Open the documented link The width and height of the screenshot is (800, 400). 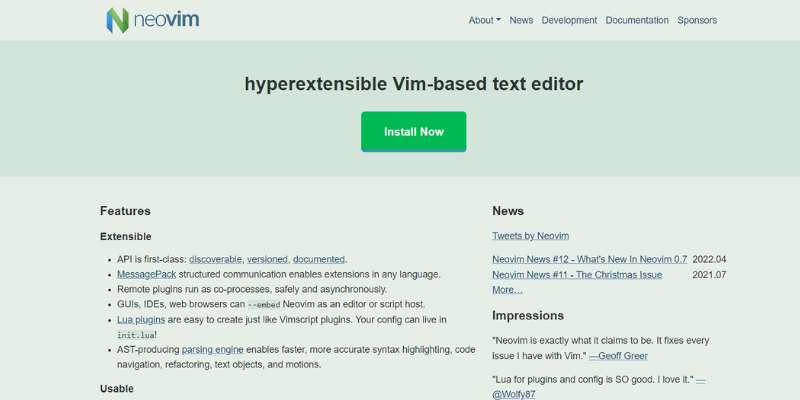pos(319,259)
